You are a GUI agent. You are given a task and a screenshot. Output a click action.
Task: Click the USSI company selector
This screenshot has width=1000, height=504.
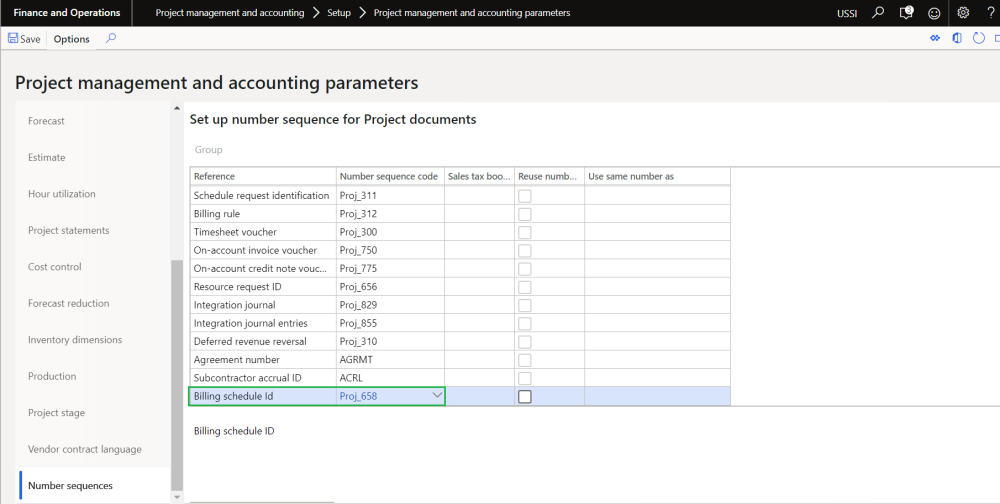pos(846,13)
